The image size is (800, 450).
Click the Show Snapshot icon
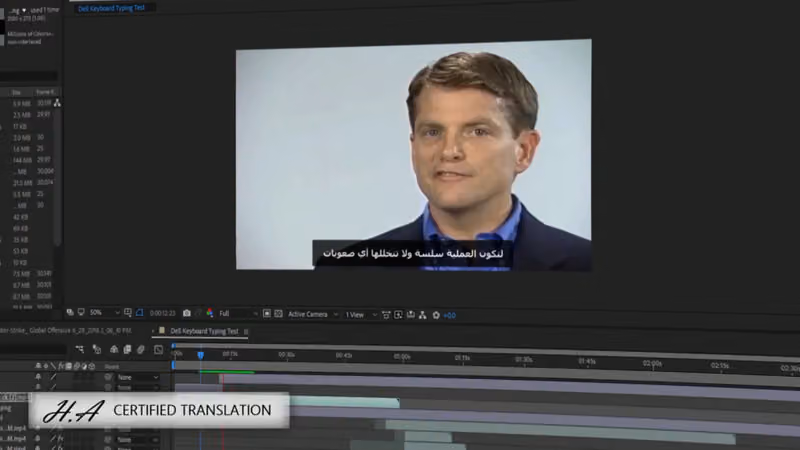[x=198, y=313]
